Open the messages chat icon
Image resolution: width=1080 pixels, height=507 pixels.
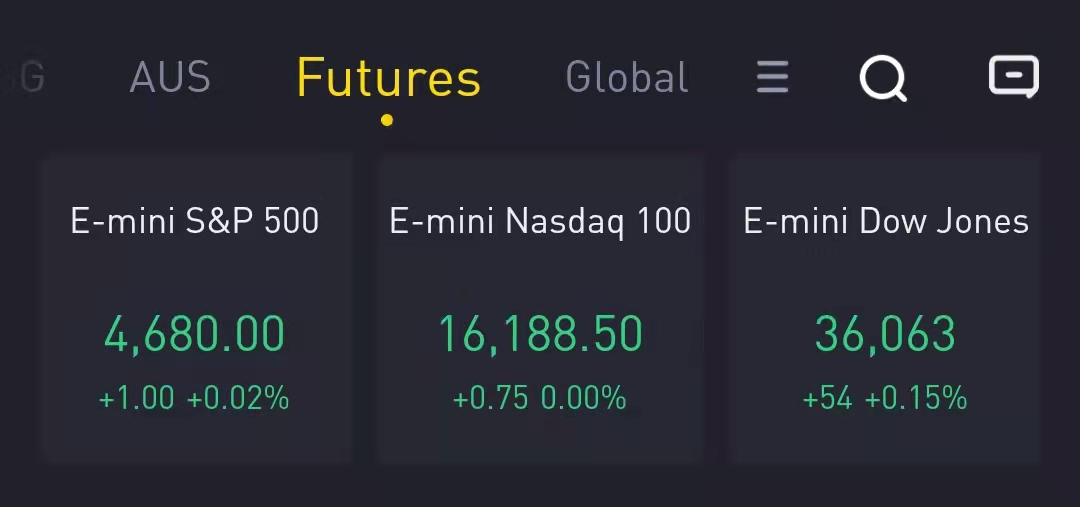tap(1014, 76)
